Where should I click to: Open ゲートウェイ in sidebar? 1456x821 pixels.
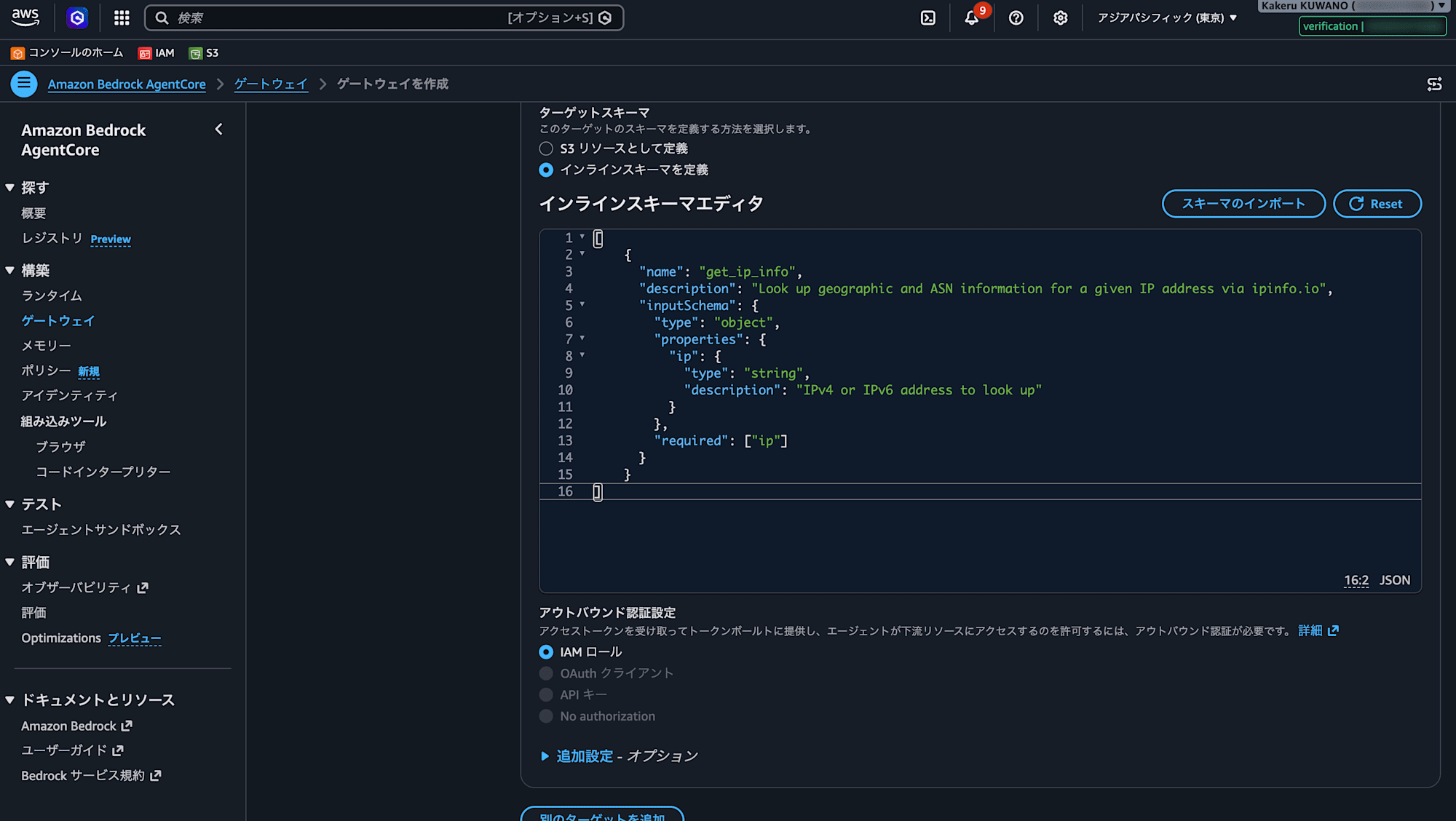pyautogui.click(x=58, y=321)
